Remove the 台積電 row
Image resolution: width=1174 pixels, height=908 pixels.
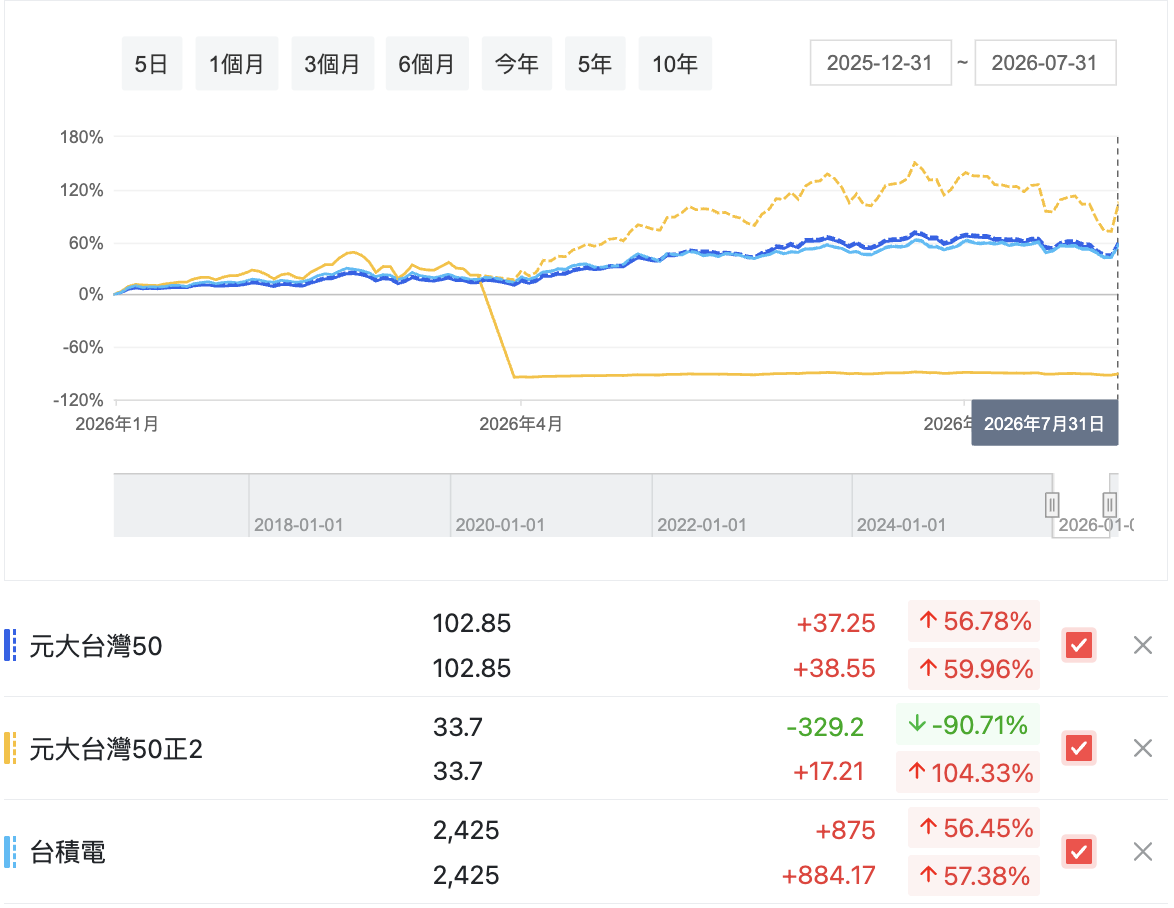[x=1143, y=851]
